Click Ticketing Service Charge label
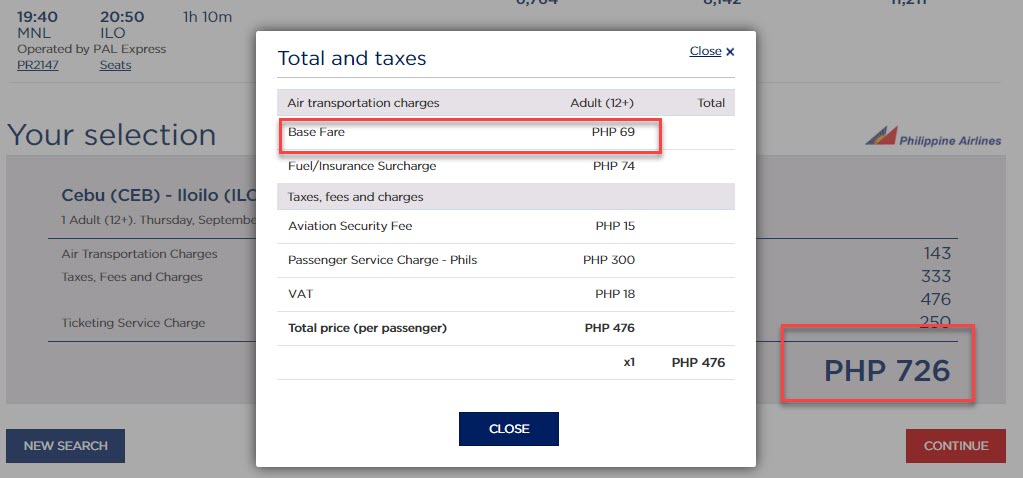Screen dimensions: 1023x478 (x=133, y=323)
